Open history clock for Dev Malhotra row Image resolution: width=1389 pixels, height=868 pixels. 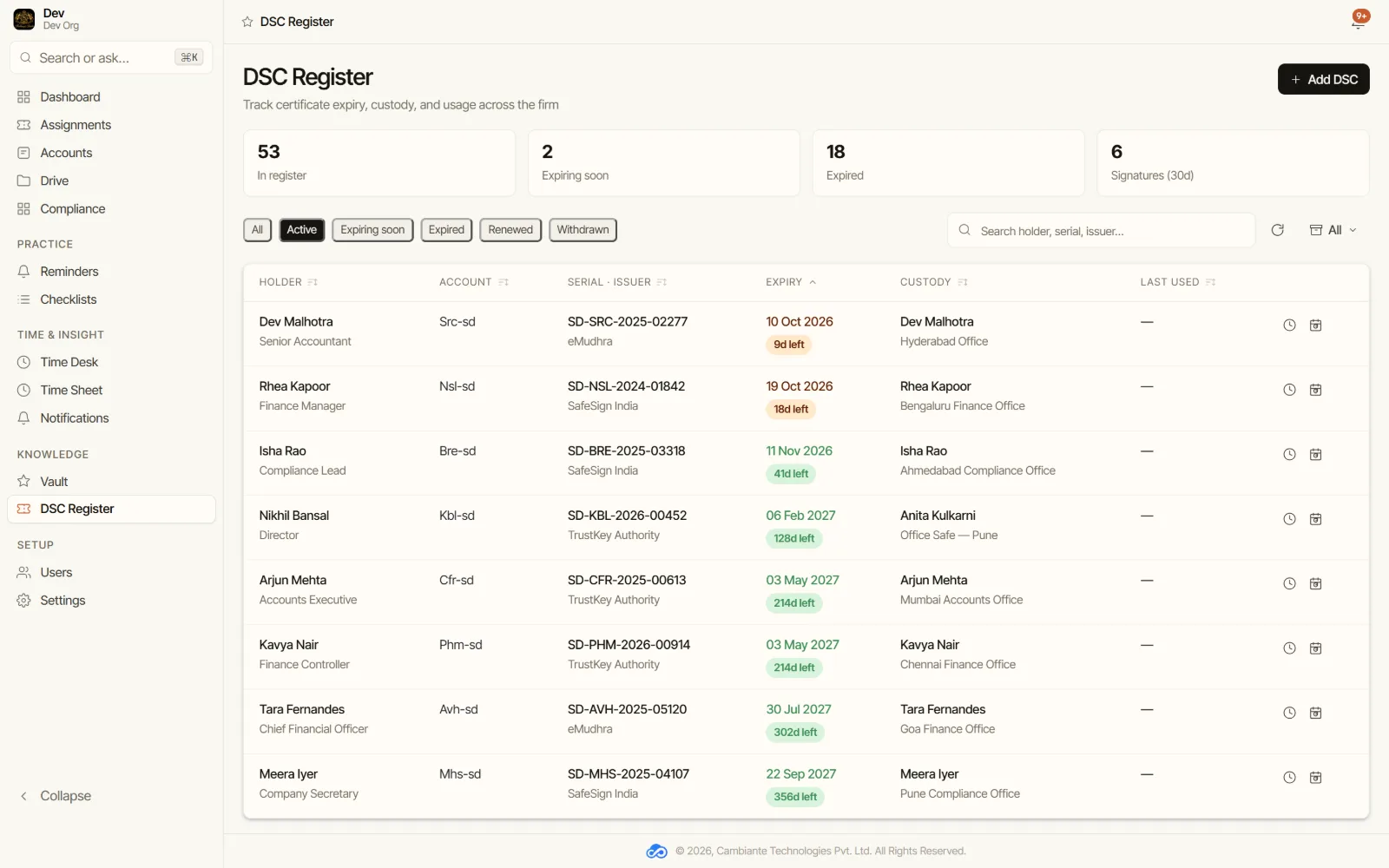[1289, 325]
